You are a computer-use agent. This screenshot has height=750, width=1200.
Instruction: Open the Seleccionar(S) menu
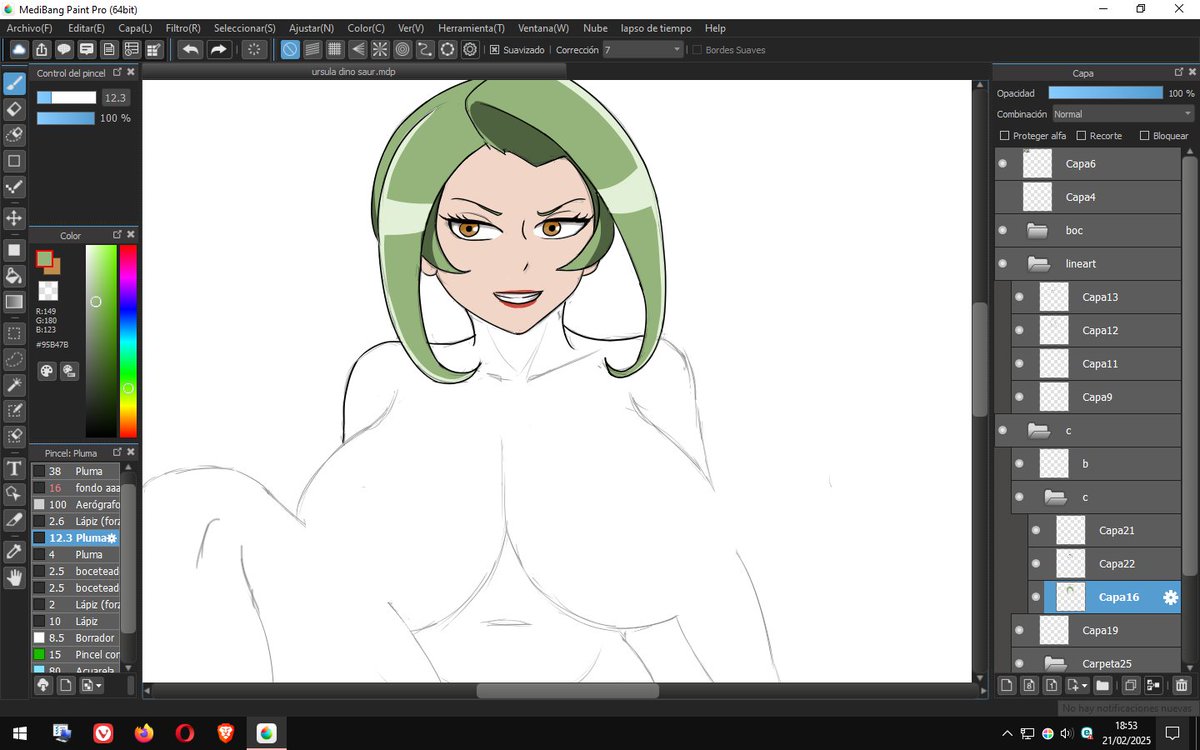(245, 28)
